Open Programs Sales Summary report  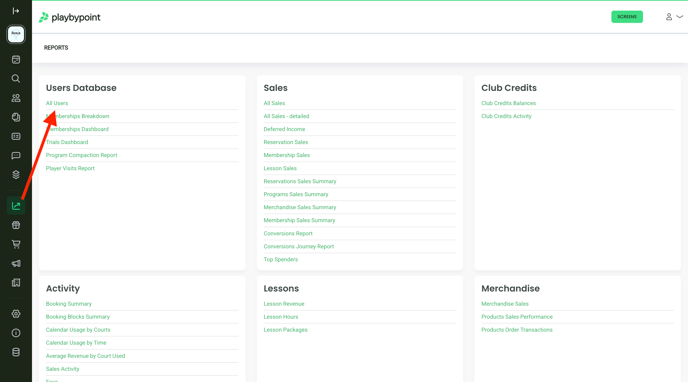pyautogui.click(x=296, y=194)
